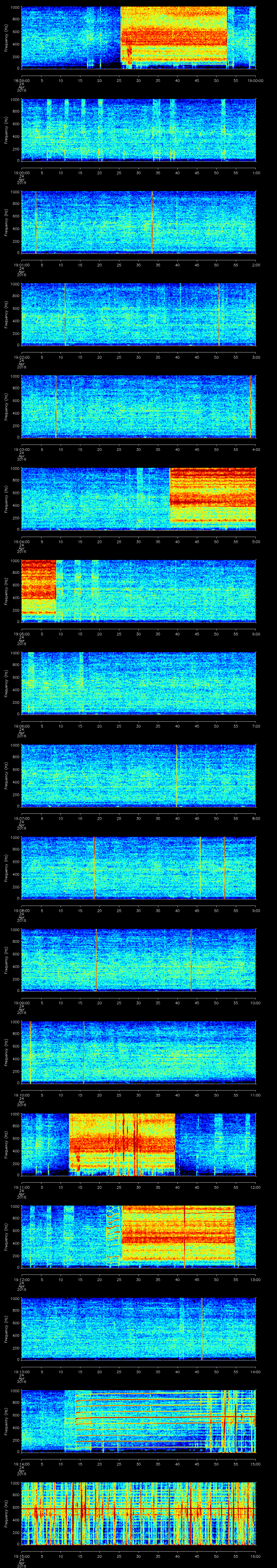The height and width of the screenshot is (1568, 277).
Task: Click the spectrogram panel starting at 19:09:00
Action: (x=138, y=960)
